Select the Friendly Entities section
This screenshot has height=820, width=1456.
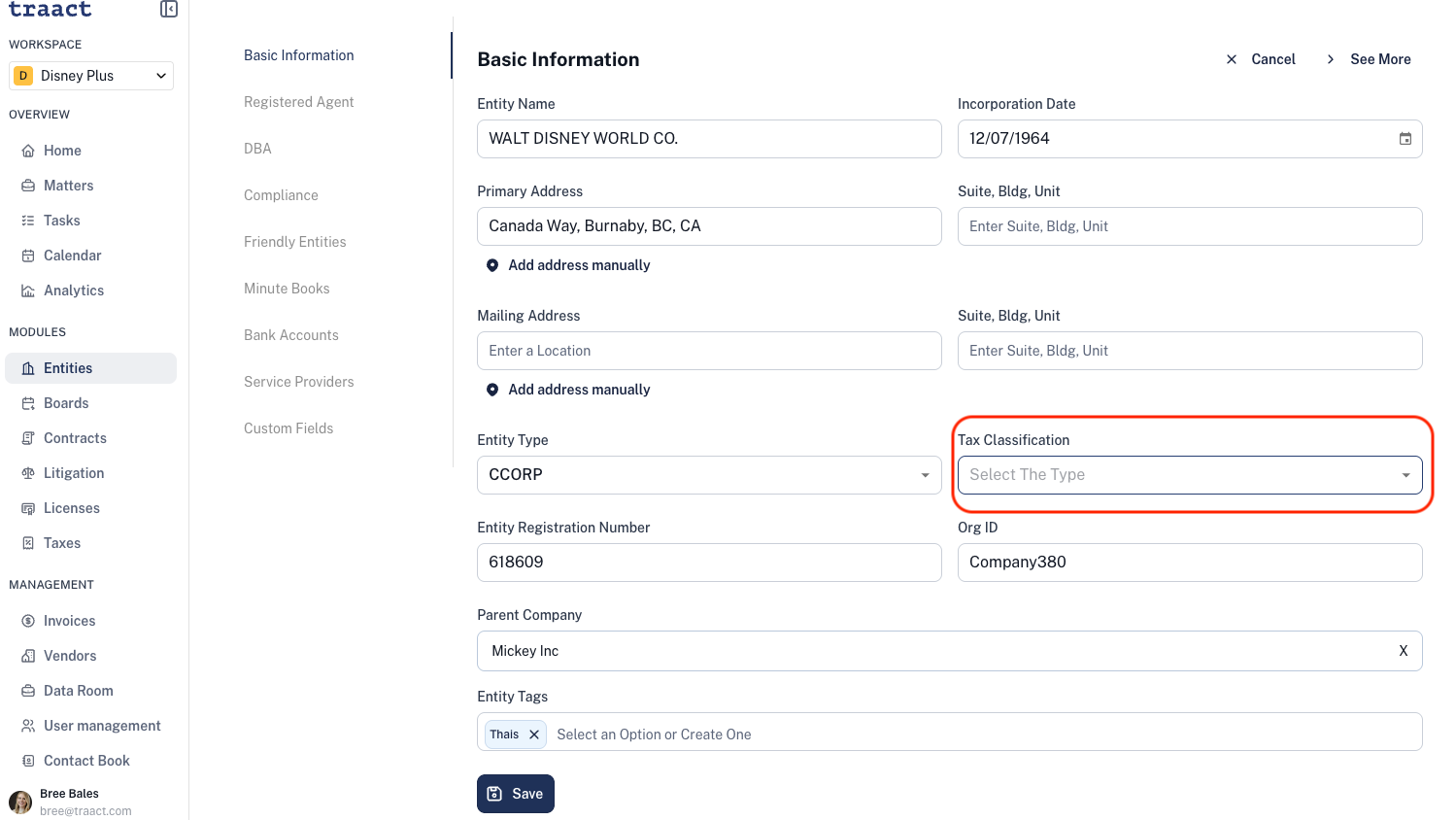tap(295, 242)
